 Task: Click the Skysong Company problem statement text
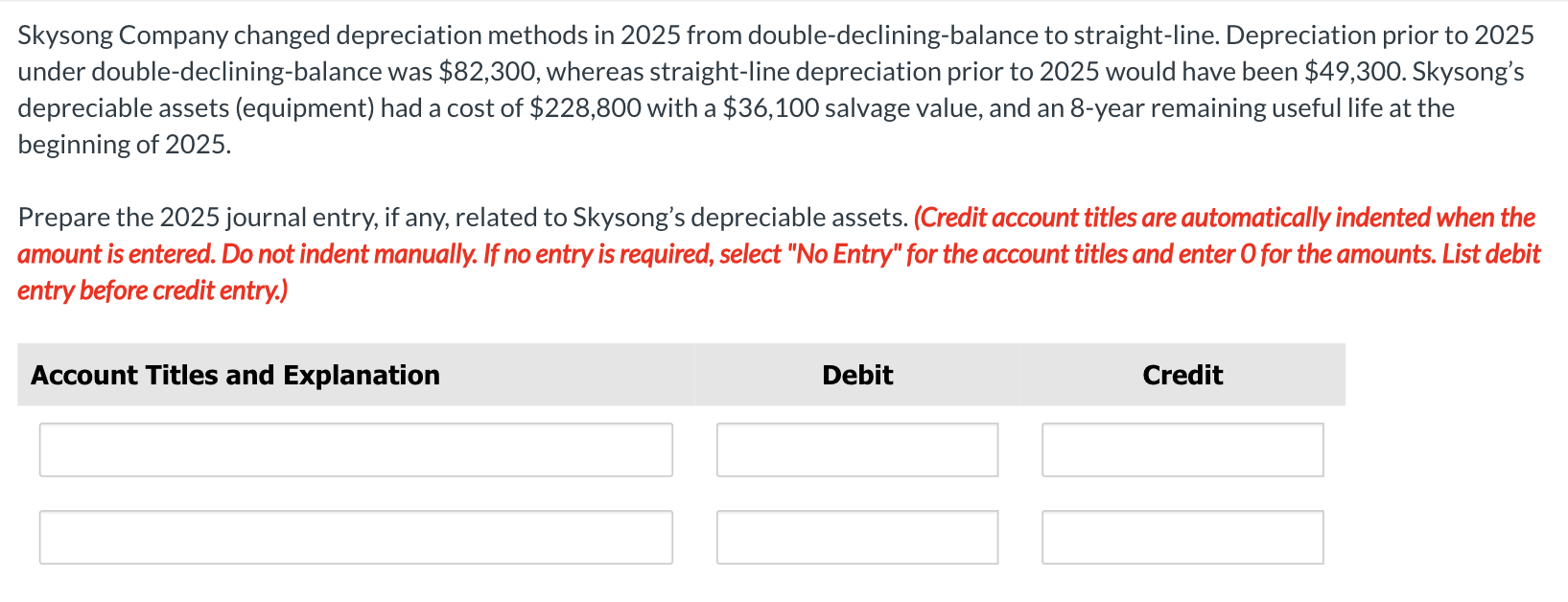671,89
